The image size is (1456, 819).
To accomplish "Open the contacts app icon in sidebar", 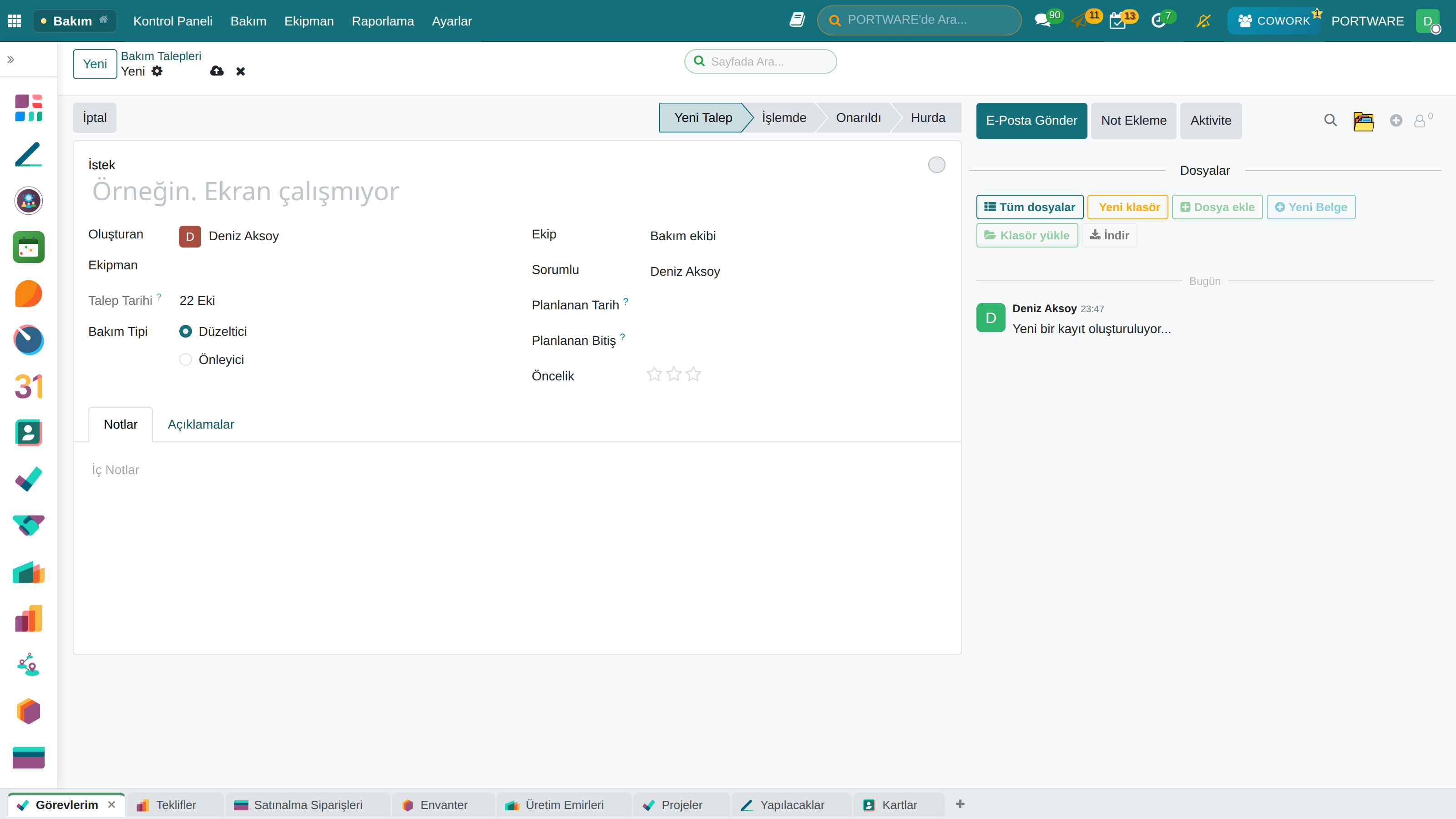I will [28, 433].
